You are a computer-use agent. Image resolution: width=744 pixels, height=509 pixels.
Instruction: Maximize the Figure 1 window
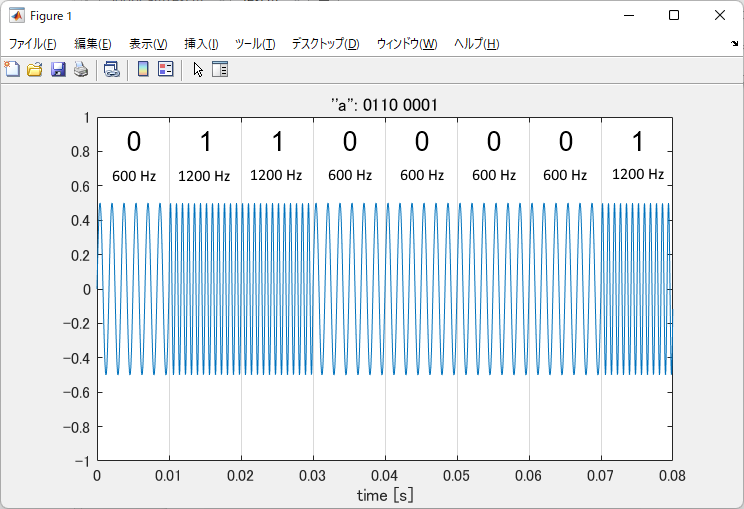pos(674,16)
